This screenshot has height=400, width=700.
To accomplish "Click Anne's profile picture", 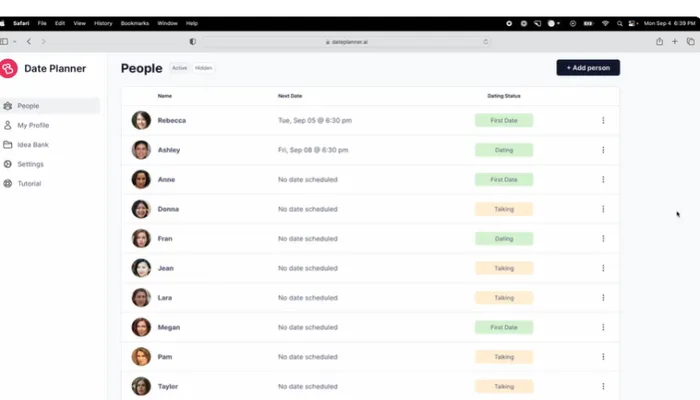I will coord(141,180).
